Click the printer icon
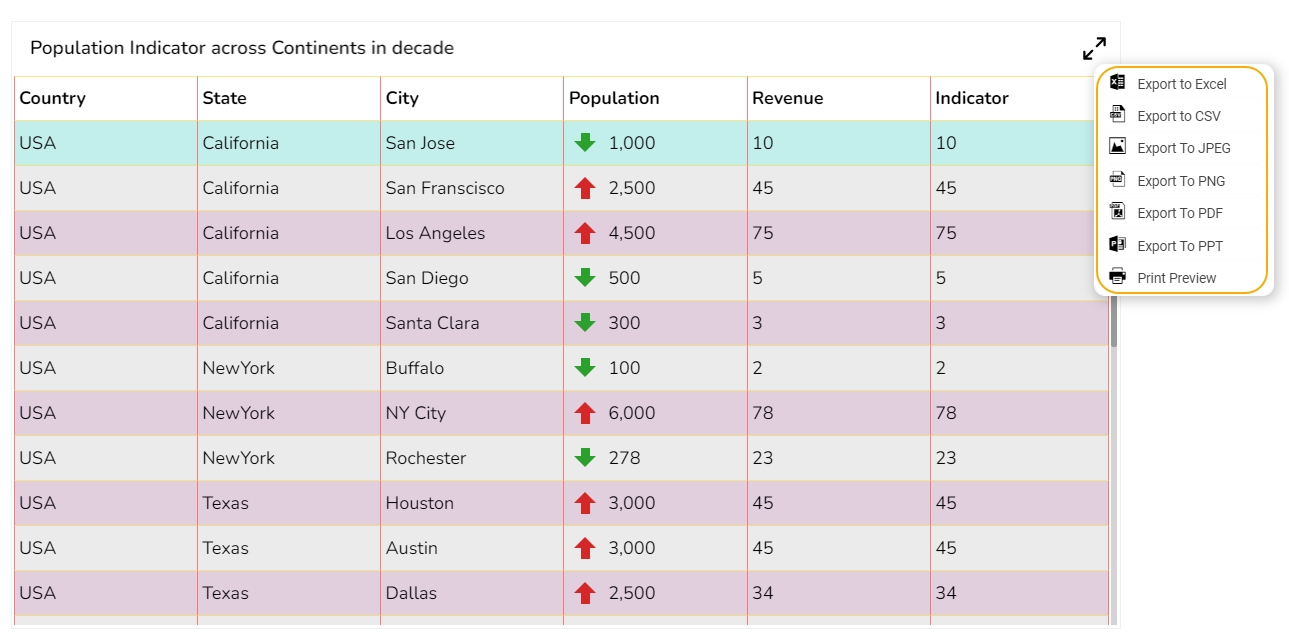Screen dimensions: 1289x636 tap(1118, 277)
